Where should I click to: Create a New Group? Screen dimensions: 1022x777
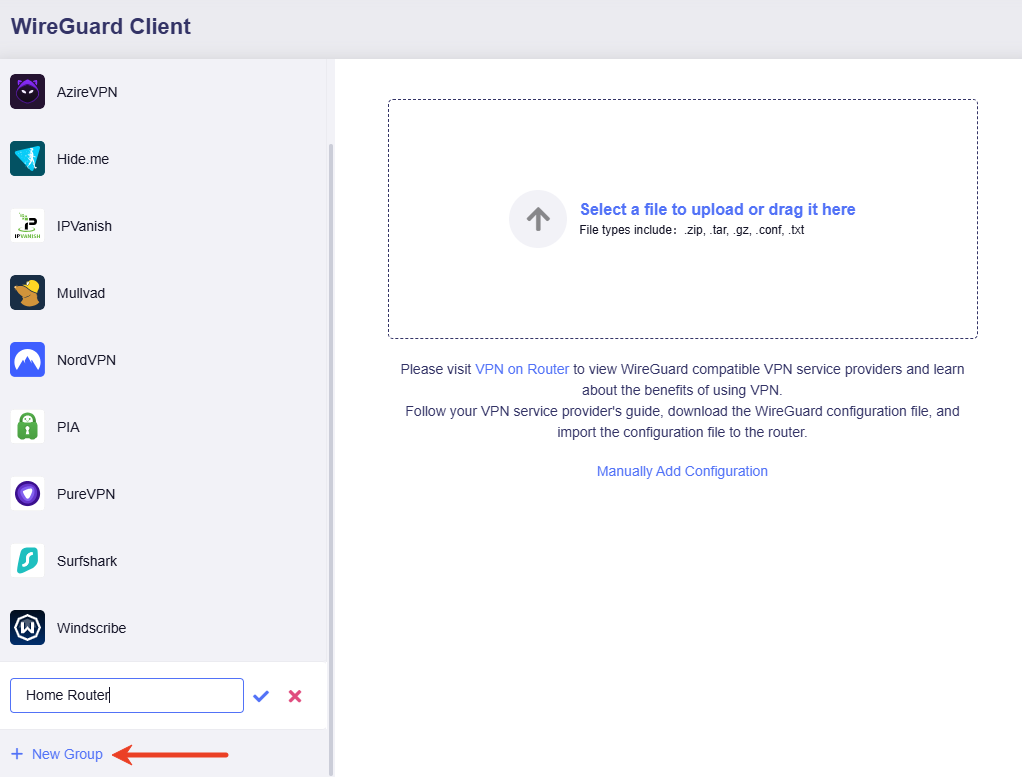(57, 754)
